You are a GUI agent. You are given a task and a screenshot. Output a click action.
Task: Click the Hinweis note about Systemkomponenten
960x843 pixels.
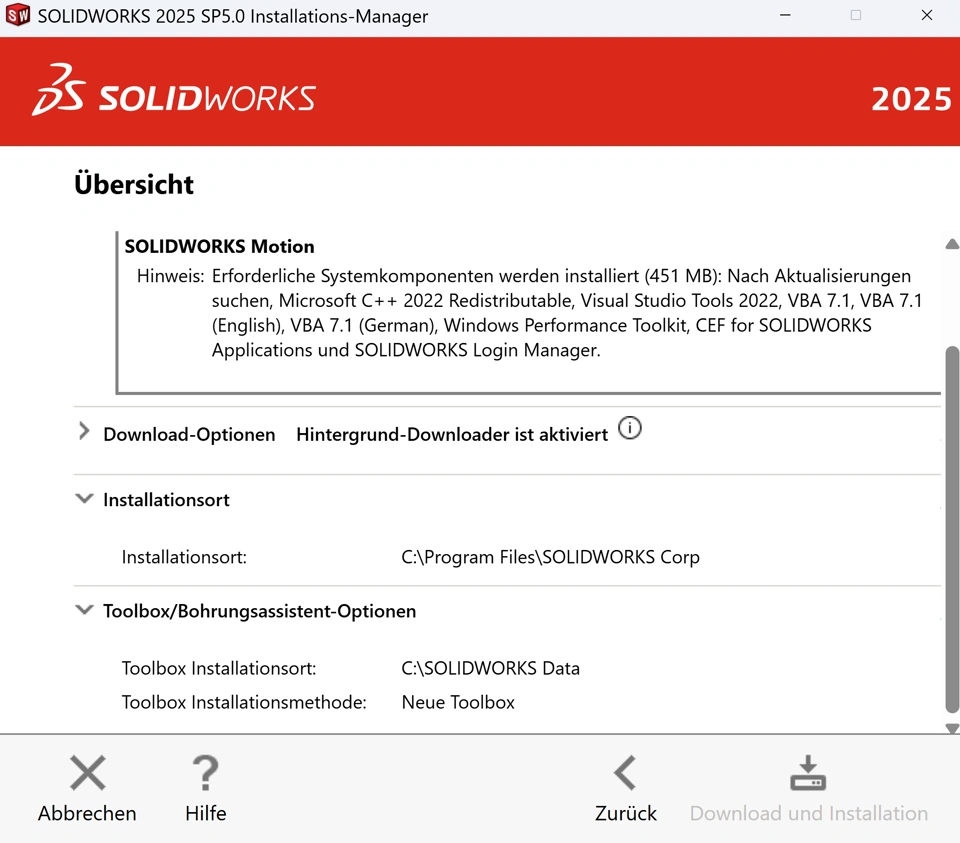(530, 313)
